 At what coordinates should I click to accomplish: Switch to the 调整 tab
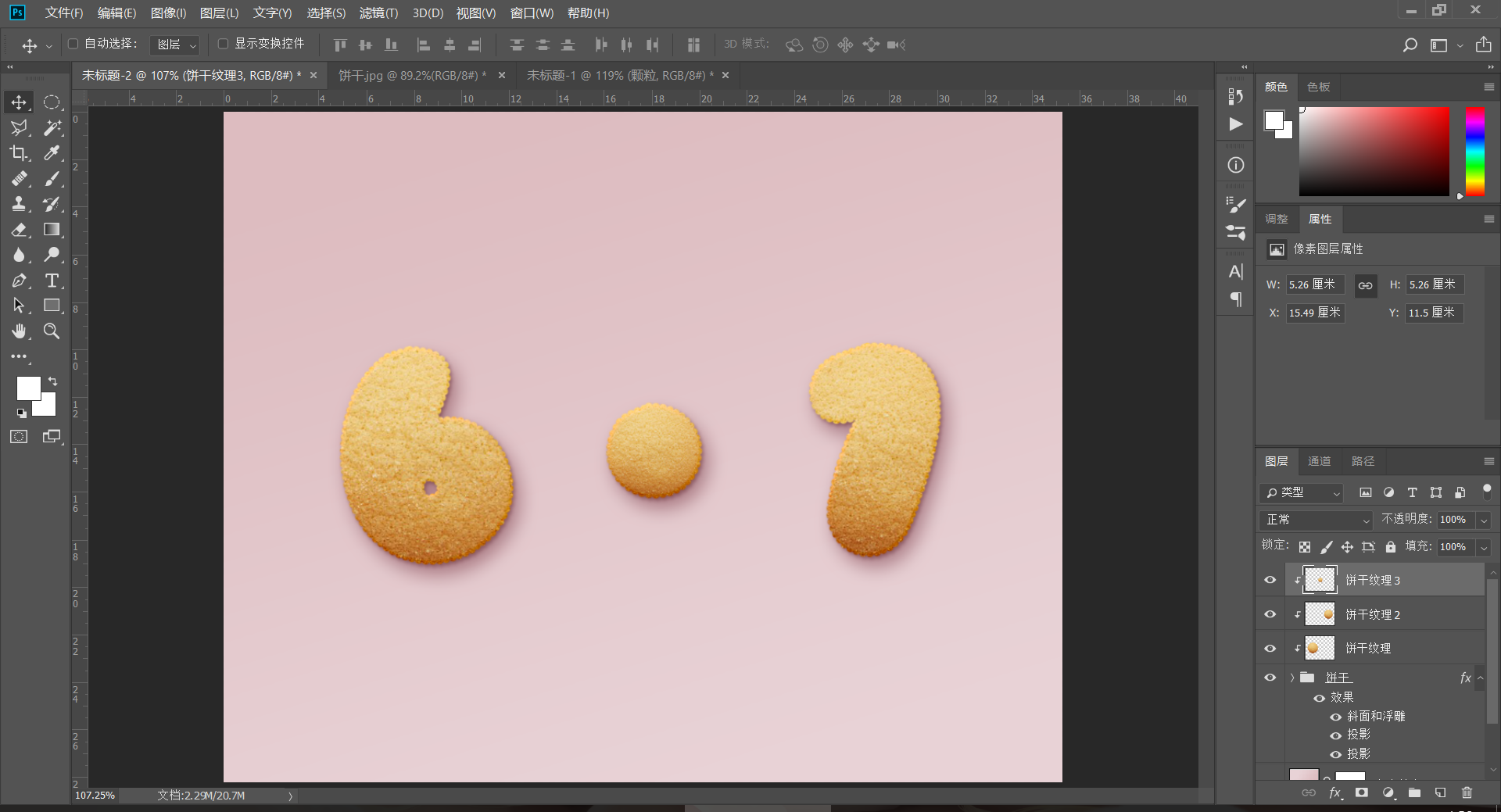(x=1277, y=219)
